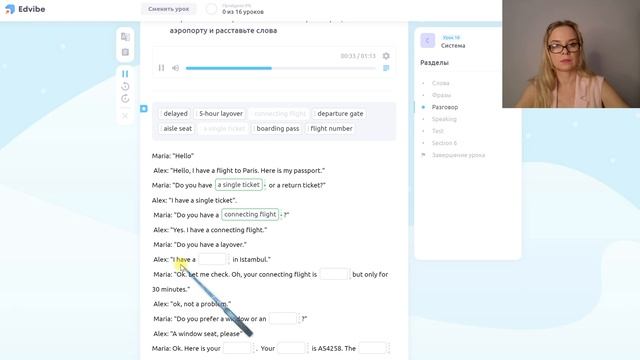640x360 pixels.
Task: Click filled answer 'a single ticket' in dialogue
Action: (x=239, y=185)
